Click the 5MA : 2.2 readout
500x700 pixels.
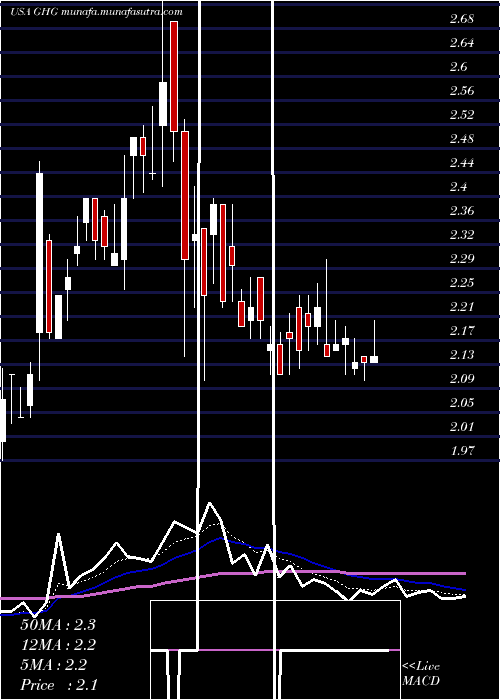coord(54,665)
